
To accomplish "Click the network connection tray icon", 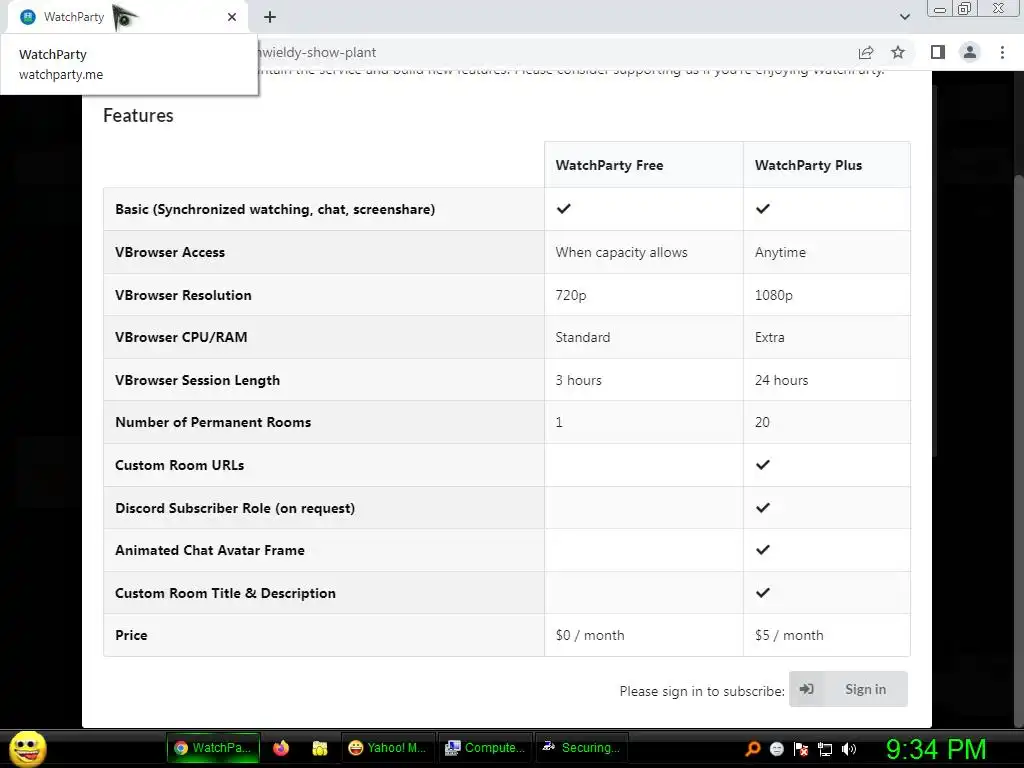I will 825,748.
